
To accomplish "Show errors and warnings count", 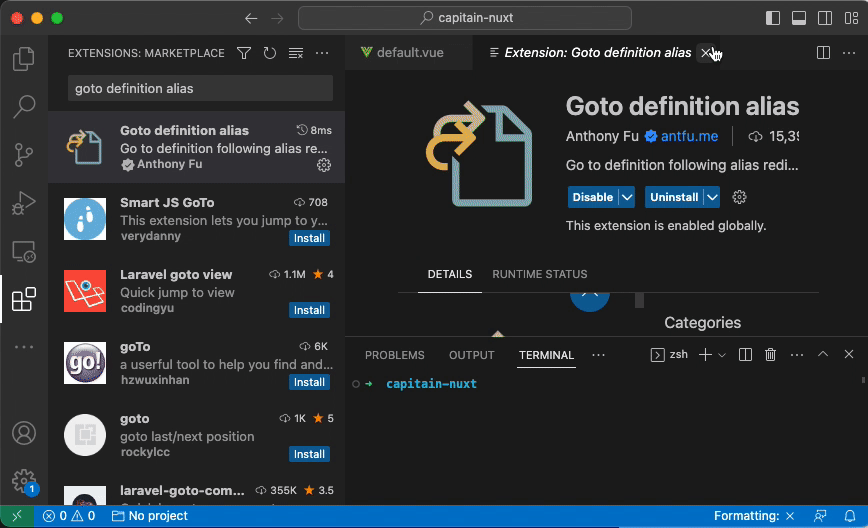I will point(69,516).
